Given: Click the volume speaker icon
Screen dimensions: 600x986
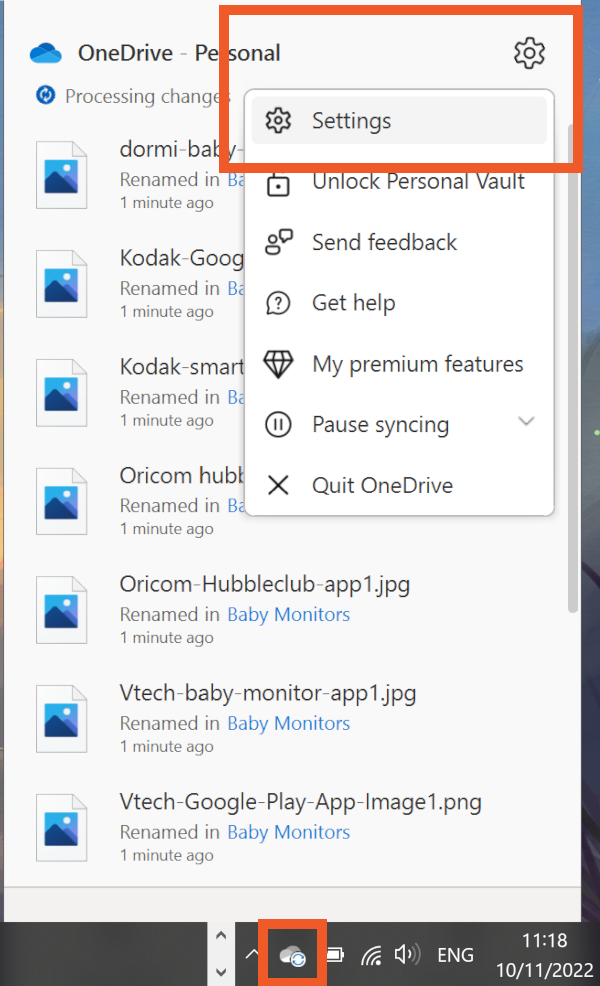Looking at the screenshot, I should [x=406, y=955].
